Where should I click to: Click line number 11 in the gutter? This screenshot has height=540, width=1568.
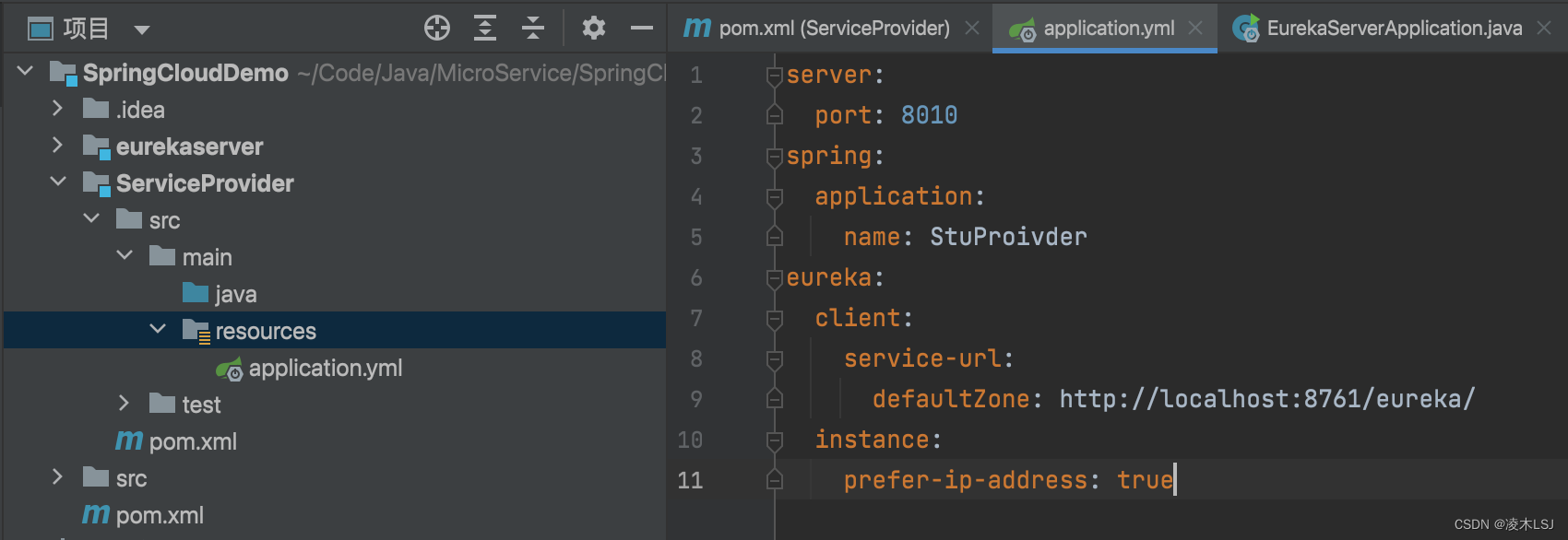[690, 480]
